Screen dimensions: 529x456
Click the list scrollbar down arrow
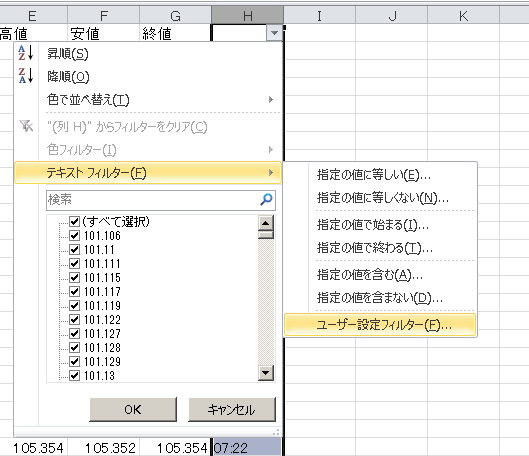pyautogui.click(x=266, y=373)
